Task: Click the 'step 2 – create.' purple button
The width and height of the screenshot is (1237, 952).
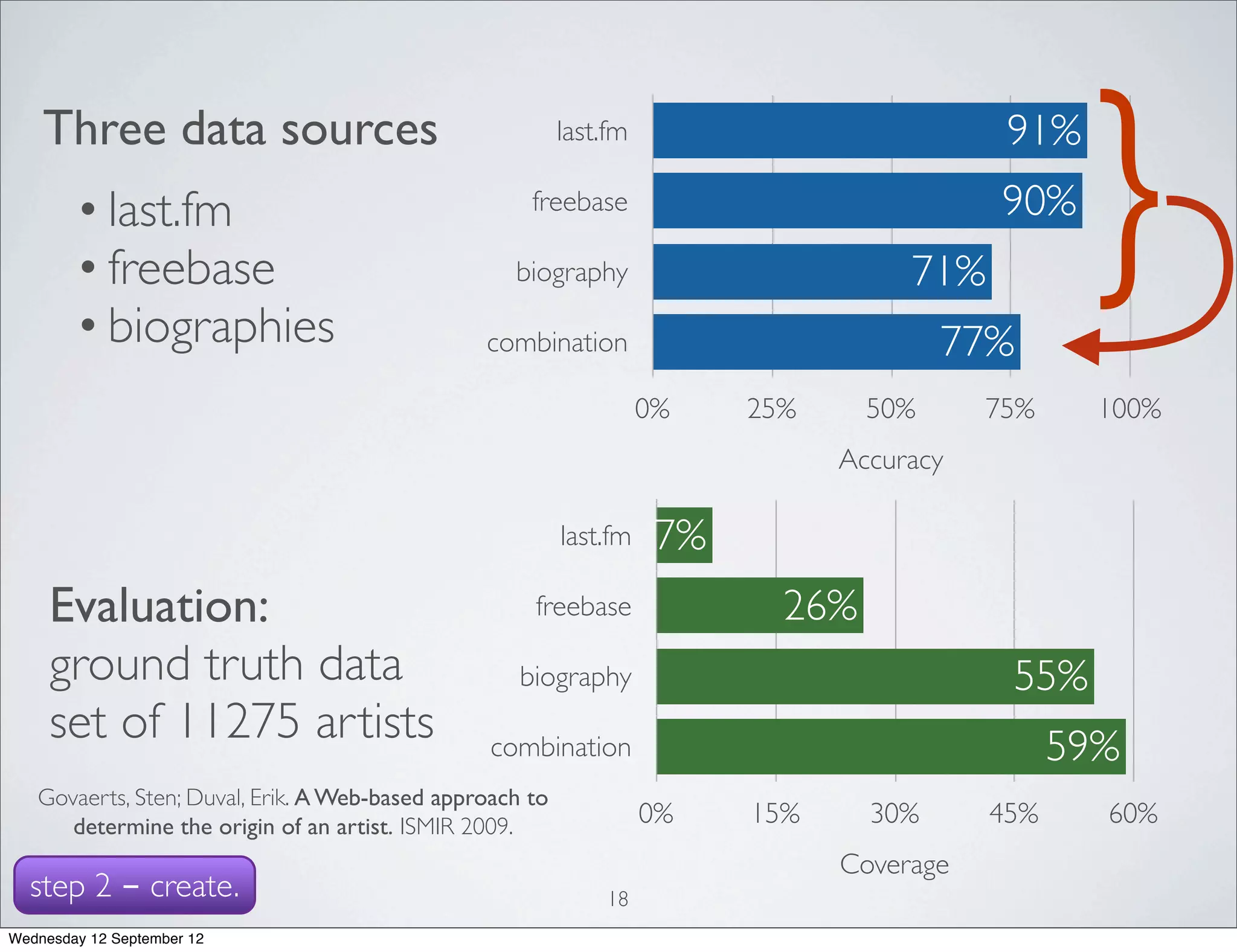Action: (x=135, y=885)
